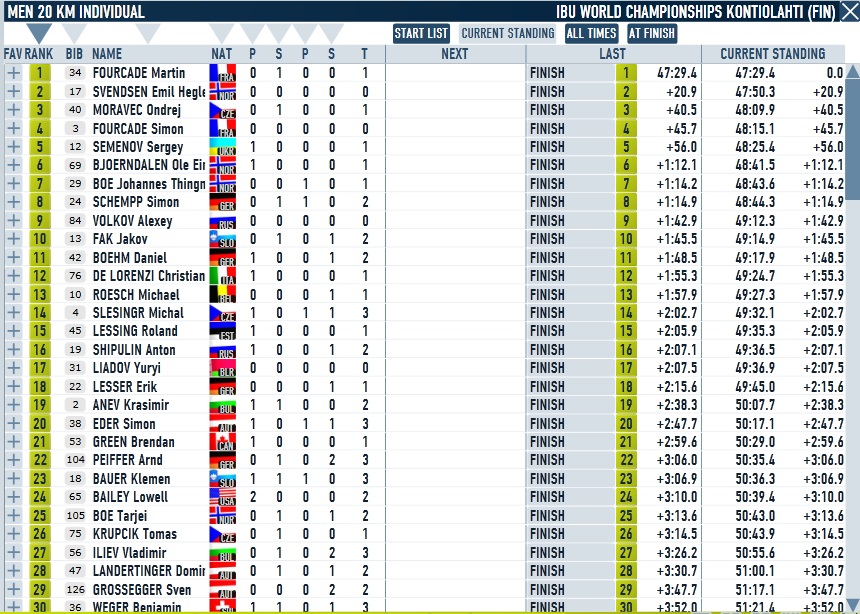Select rank 9 badge of VOLKOV Alexey
860x614 pixels.
point(39,221)
